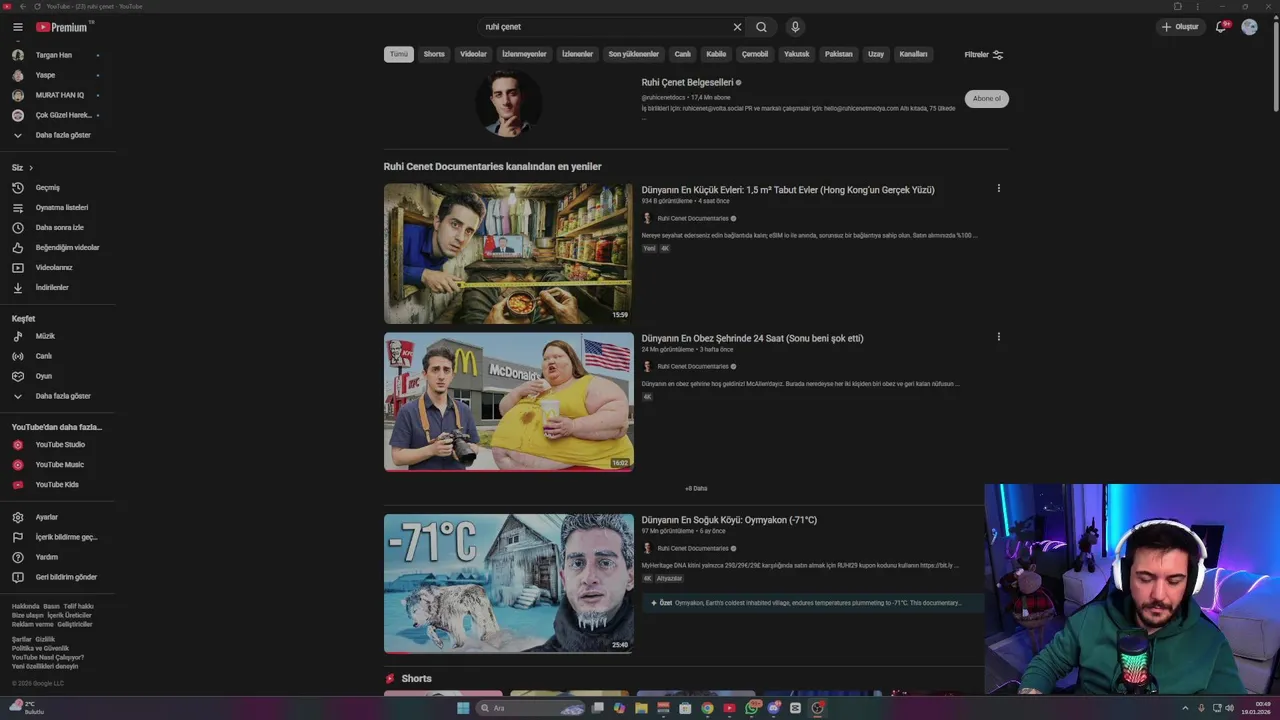Viewport: 1280px width, 720px height.
Task: Select the Pakistan filter chip
Action: click(x=839, y=54)
